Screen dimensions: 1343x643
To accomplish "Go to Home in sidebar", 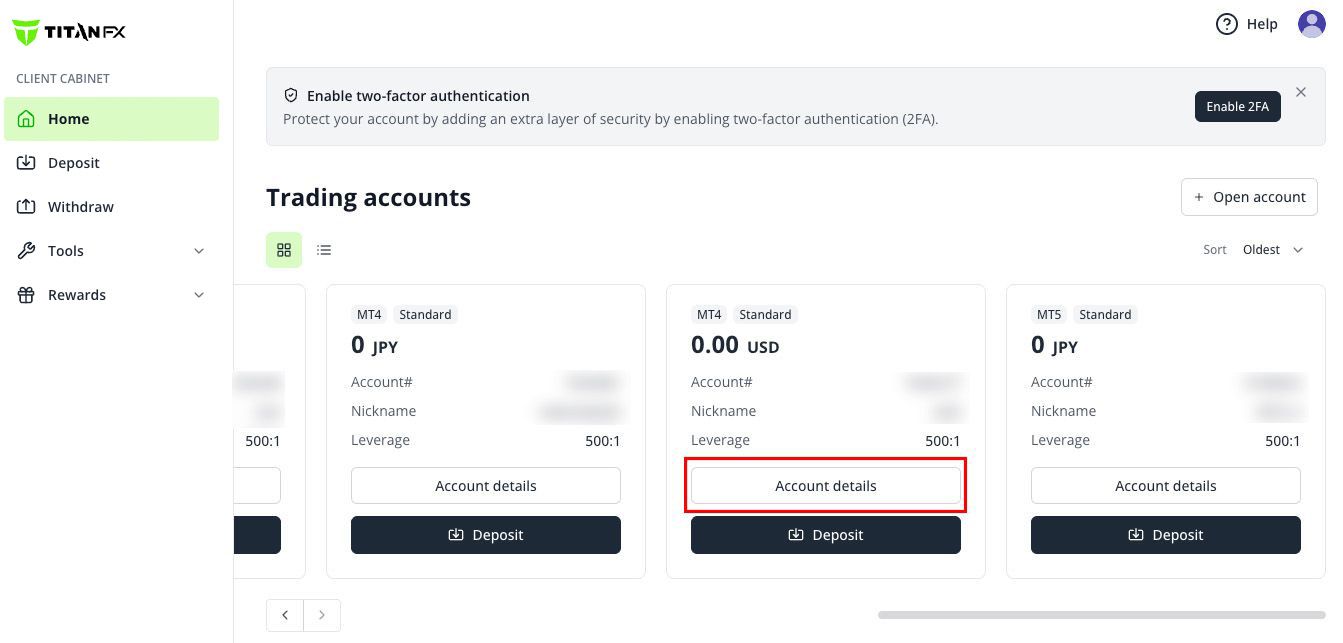I will coord(111,119).
